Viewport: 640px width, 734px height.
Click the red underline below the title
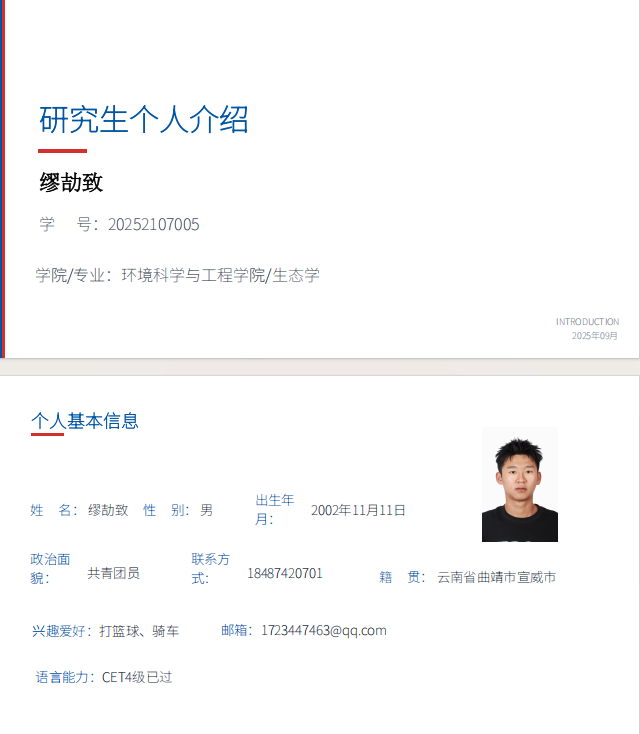point(62,151)
